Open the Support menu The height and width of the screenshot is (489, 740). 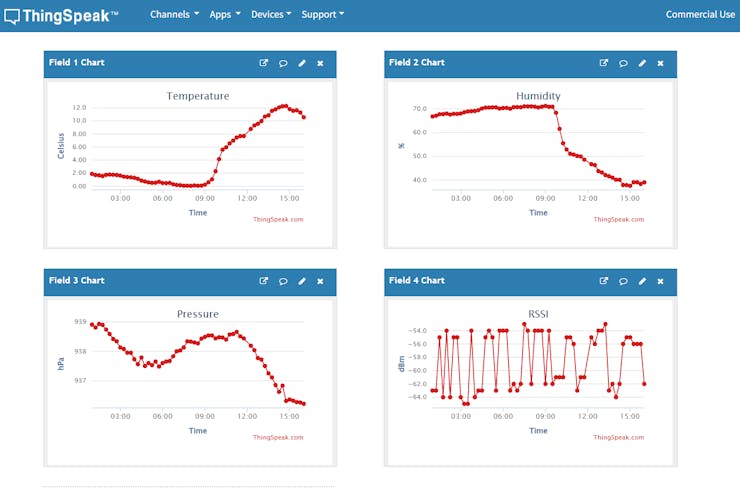323,15
